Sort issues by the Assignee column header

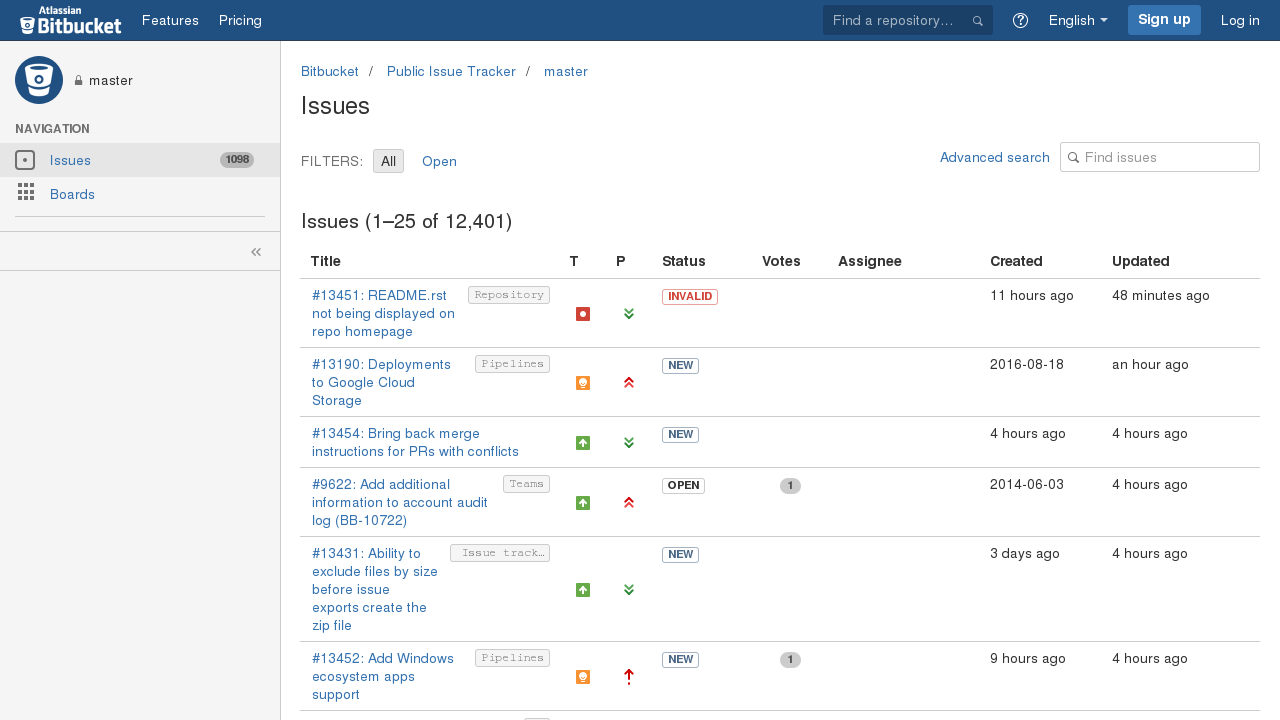(x=870, y=261)
